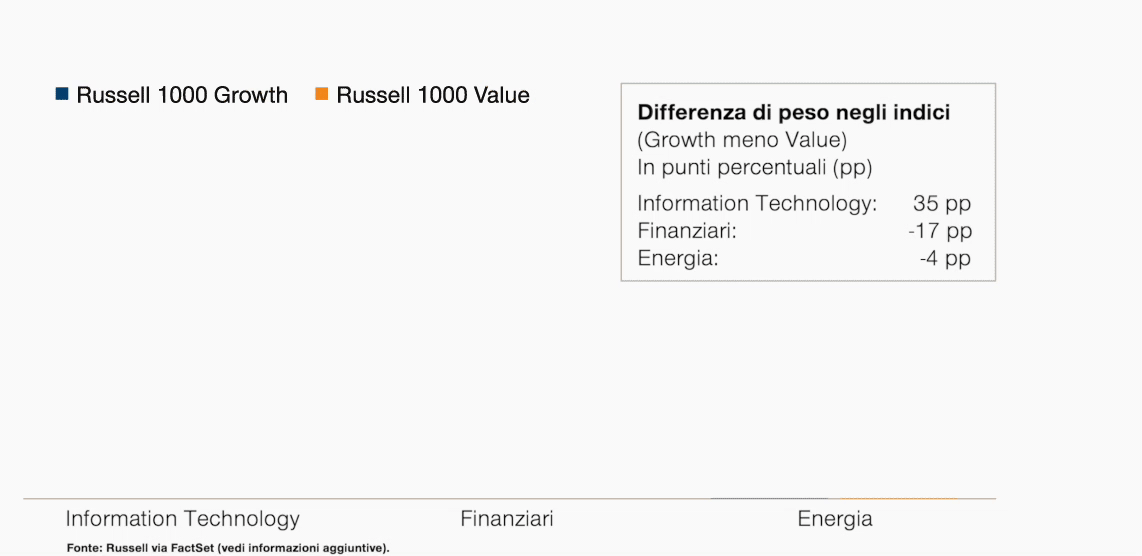Click the 'Fonte: Russell via FactSet' source note
Screen dimensions: 1142x556
(228, 547)
